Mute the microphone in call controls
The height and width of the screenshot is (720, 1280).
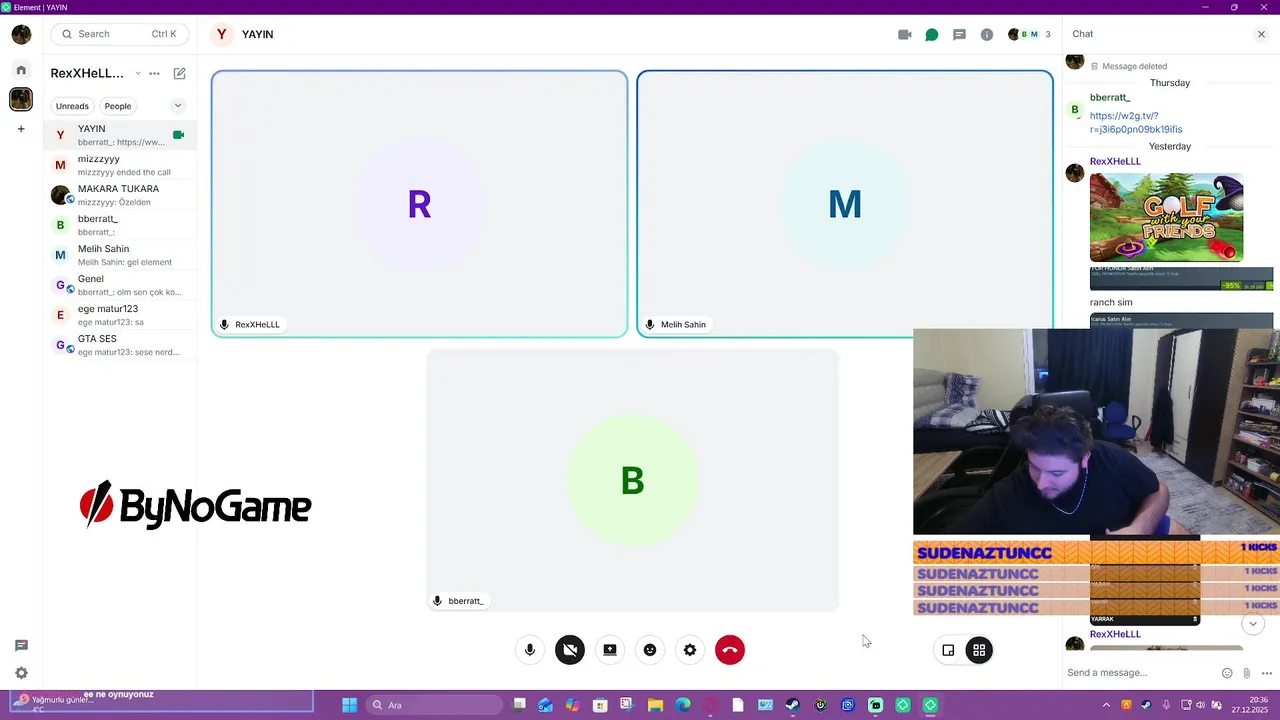point(530,650)
